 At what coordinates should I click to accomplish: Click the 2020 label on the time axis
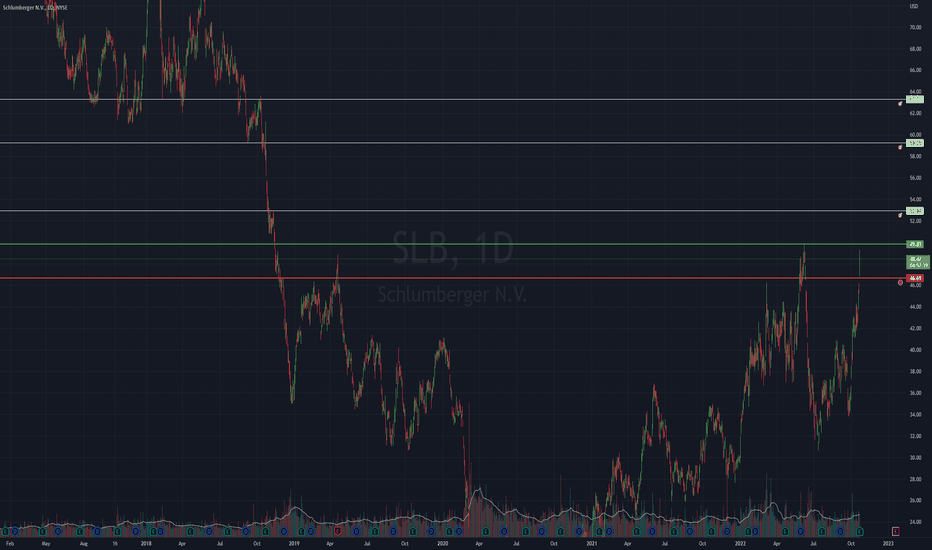(442, 543)
